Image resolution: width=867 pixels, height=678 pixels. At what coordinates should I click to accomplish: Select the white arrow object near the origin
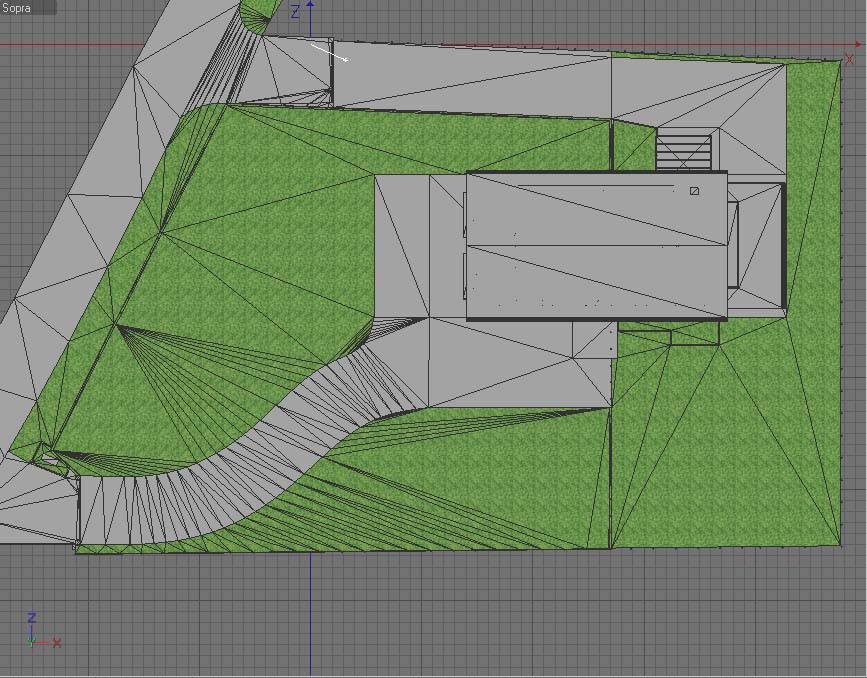tap(329, 53)
